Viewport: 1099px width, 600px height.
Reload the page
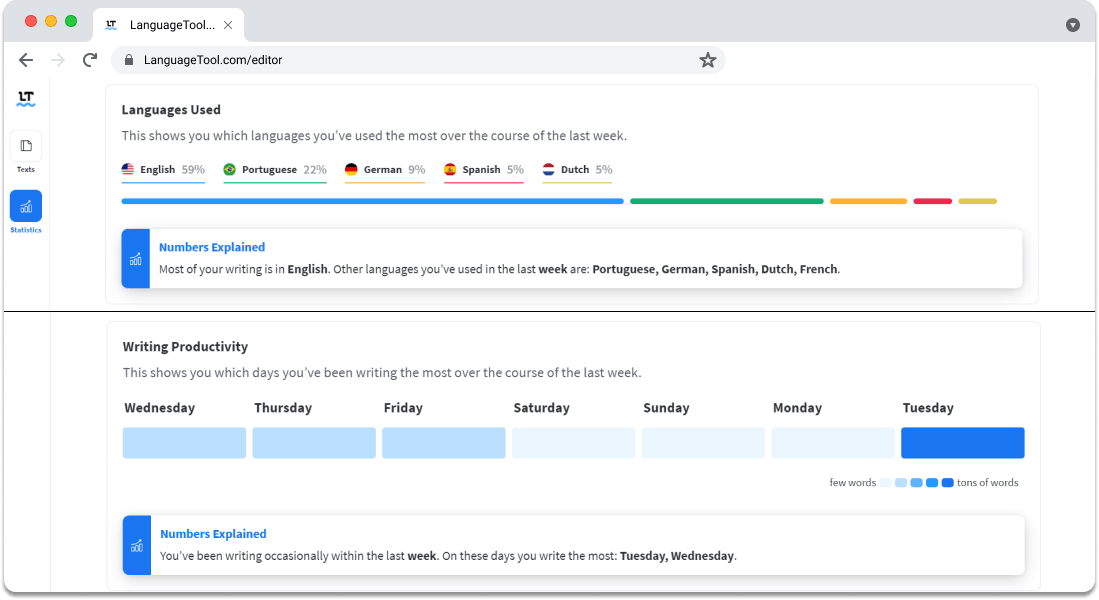90,60
